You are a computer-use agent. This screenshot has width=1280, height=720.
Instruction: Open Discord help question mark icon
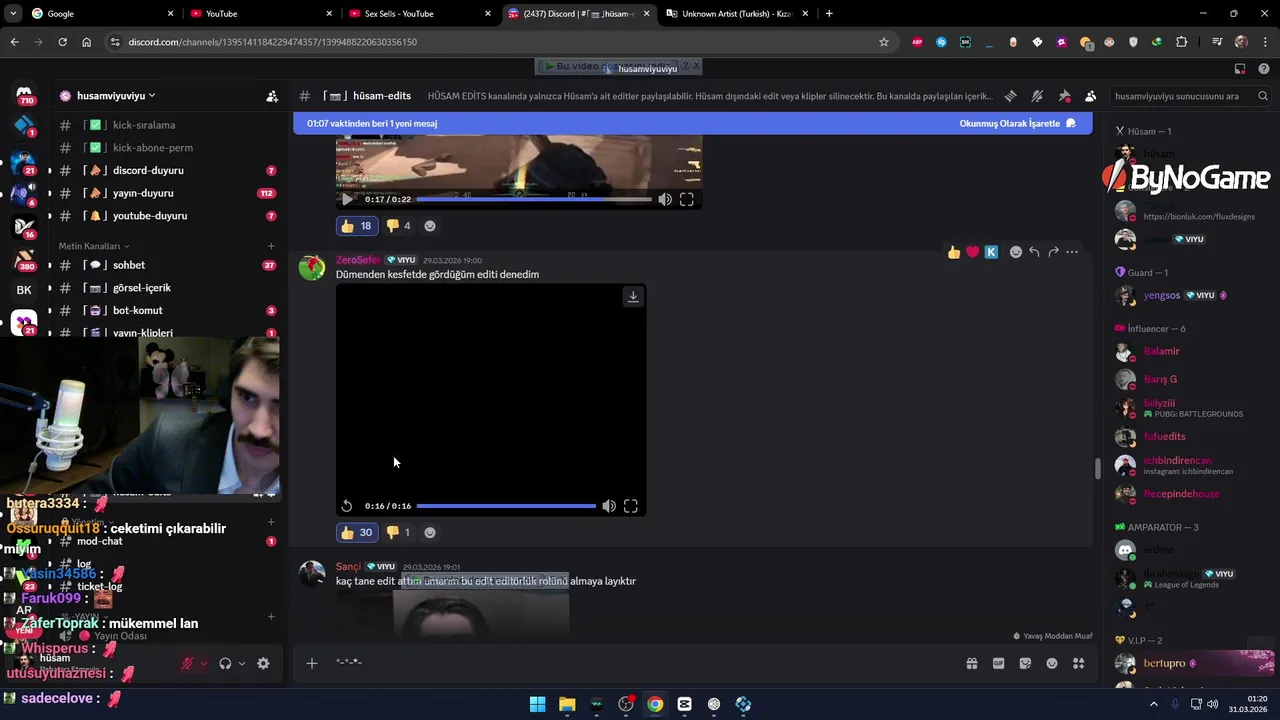tap(1264, 69)
